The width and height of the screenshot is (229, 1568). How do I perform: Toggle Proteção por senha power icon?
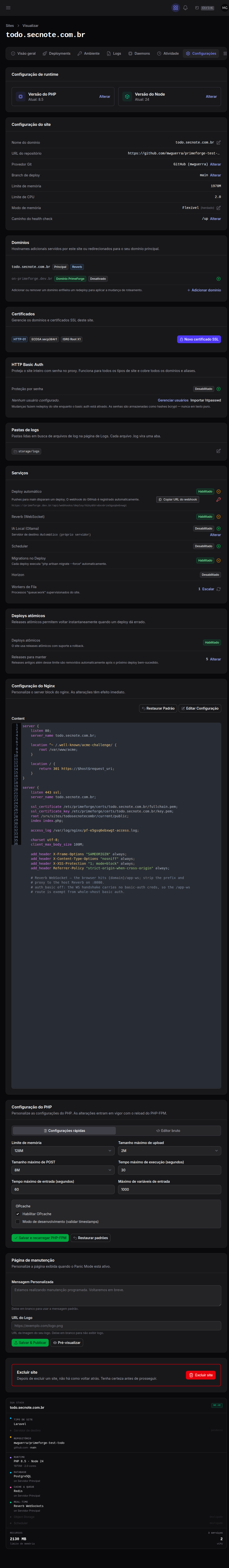click(x=219, y=389)
